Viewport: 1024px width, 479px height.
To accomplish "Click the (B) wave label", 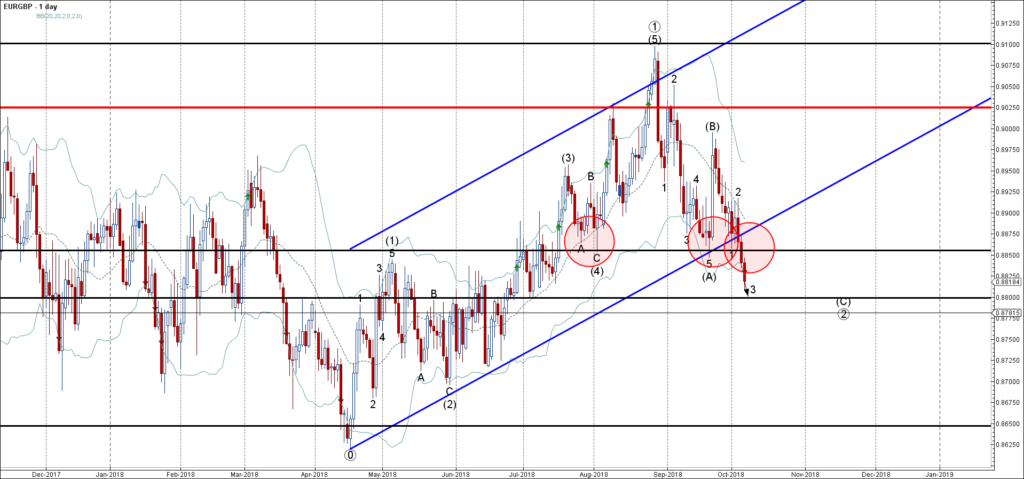I will (712, 127).
